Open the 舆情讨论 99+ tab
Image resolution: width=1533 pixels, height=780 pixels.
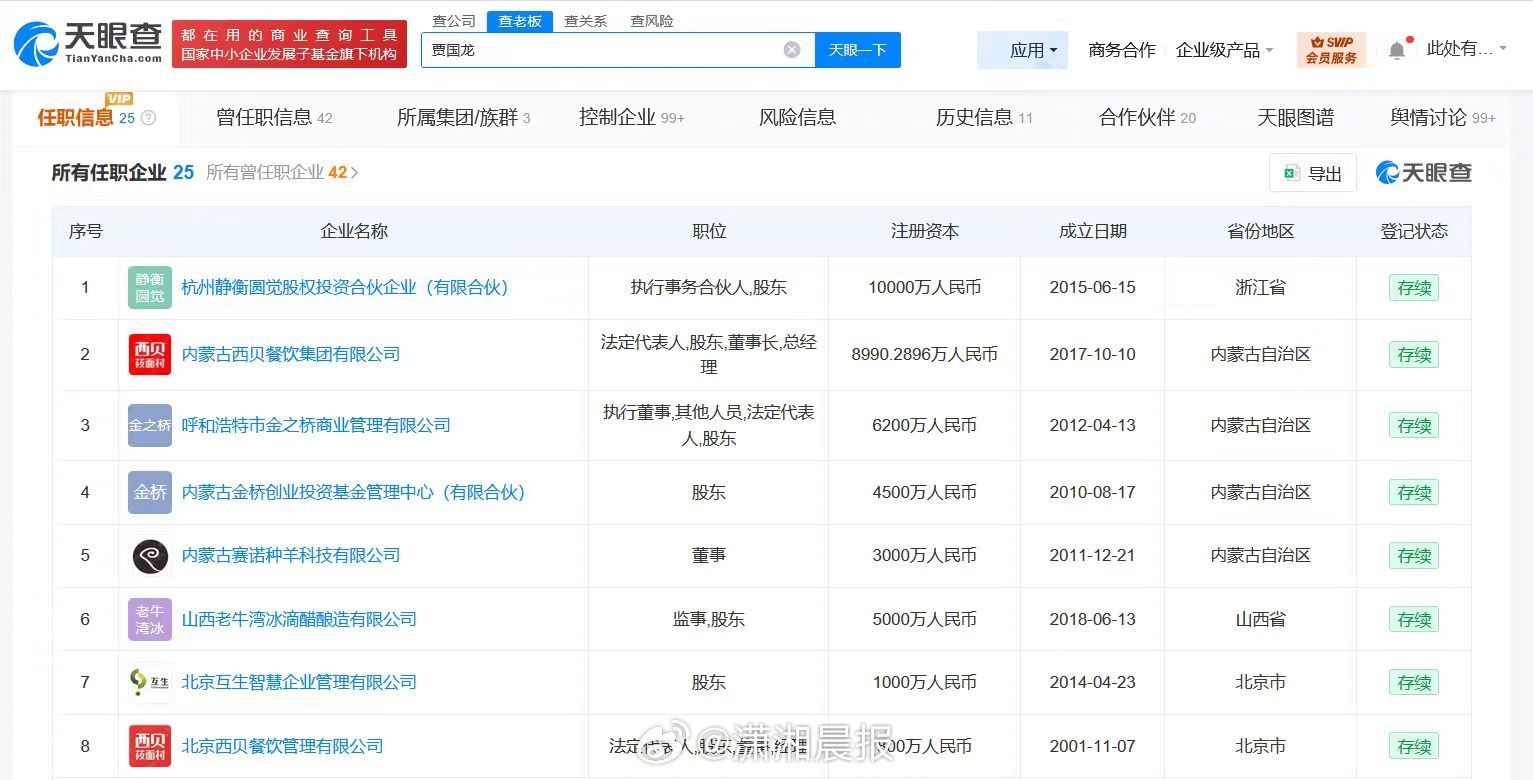(1443, 118)
